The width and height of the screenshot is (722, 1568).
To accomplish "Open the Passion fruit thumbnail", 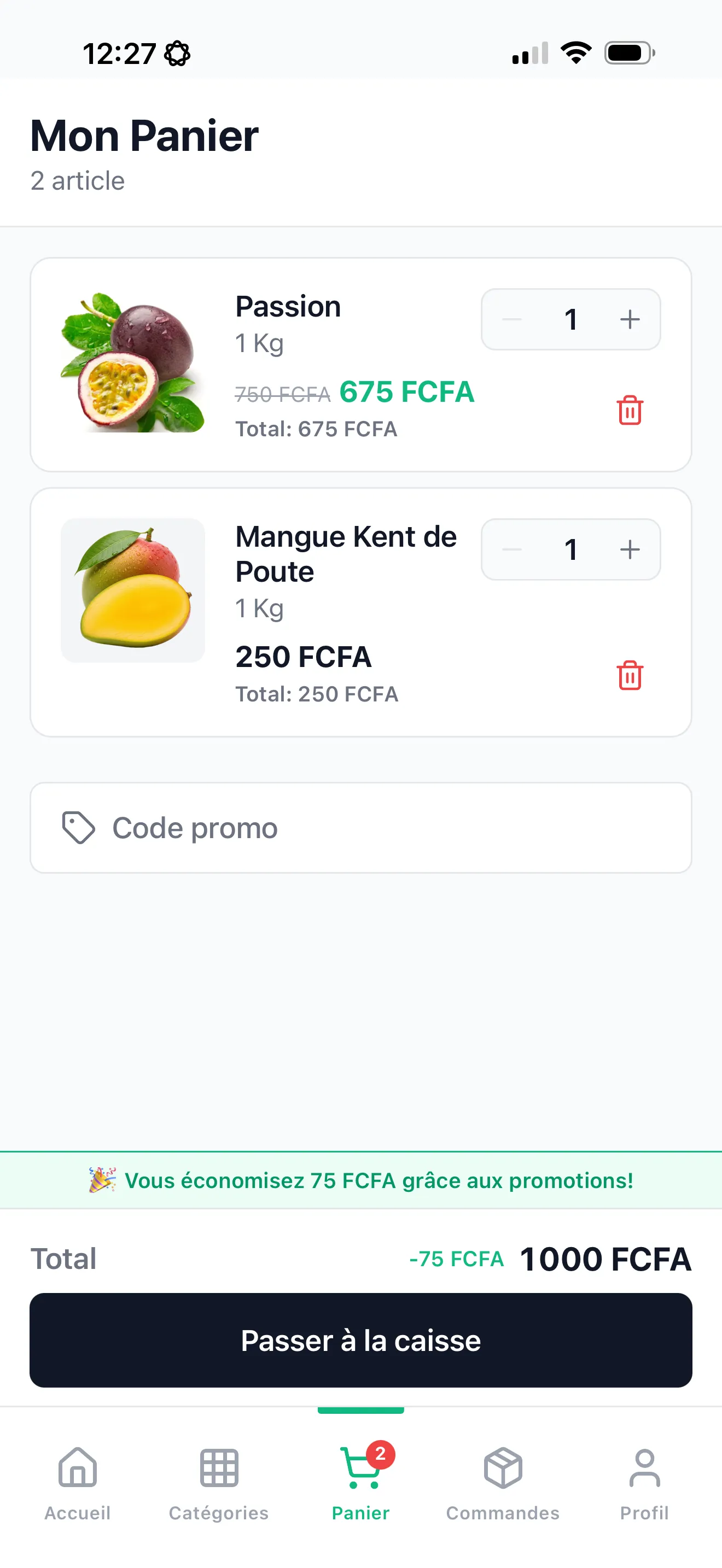I will click(133, 363).
